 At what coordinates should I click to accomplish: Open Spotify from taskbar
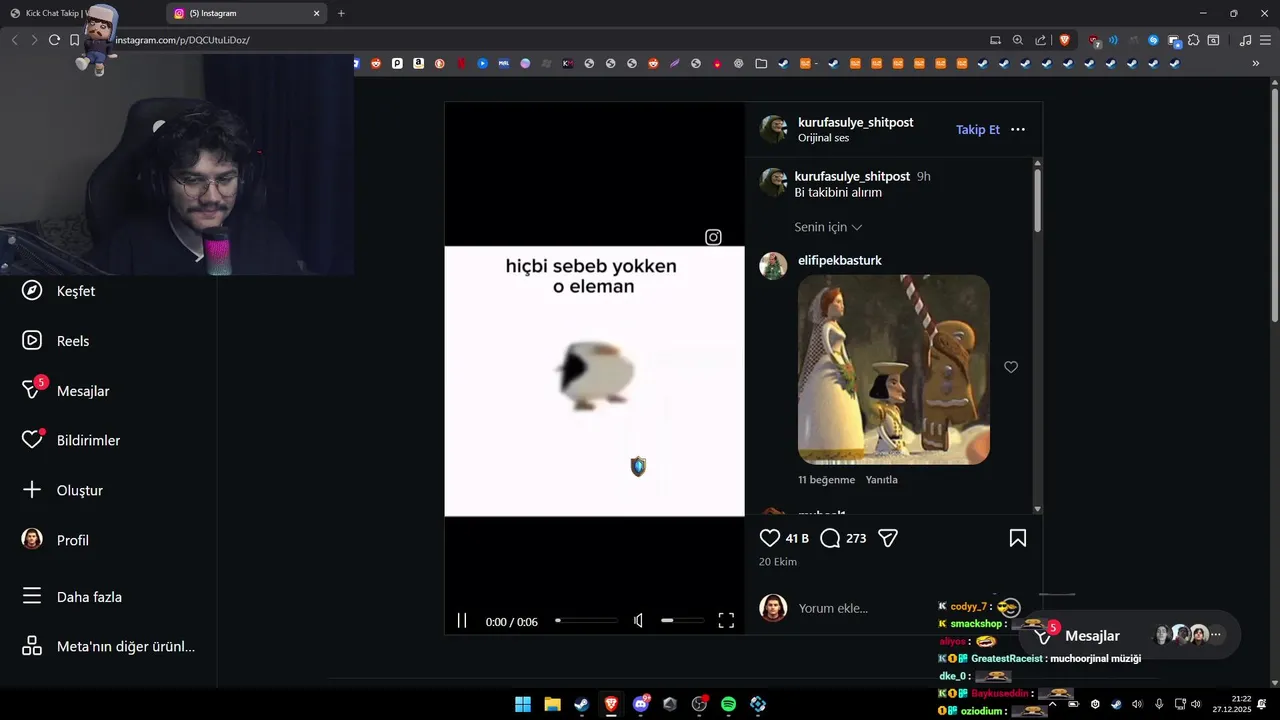tap(728, 704)
